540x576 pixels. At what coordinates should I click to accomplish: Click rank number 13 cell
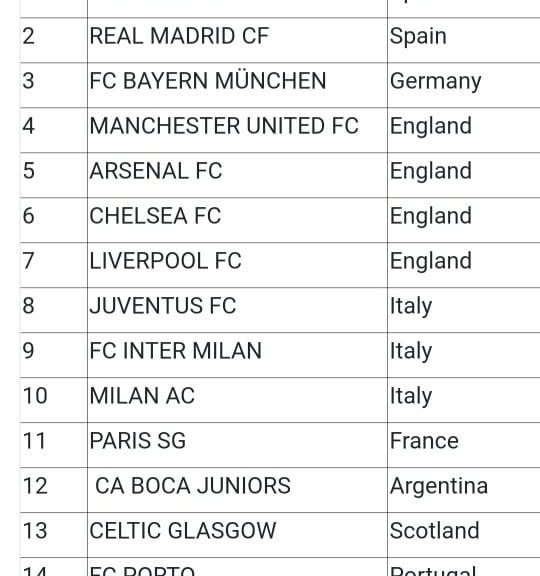(54, 535)
